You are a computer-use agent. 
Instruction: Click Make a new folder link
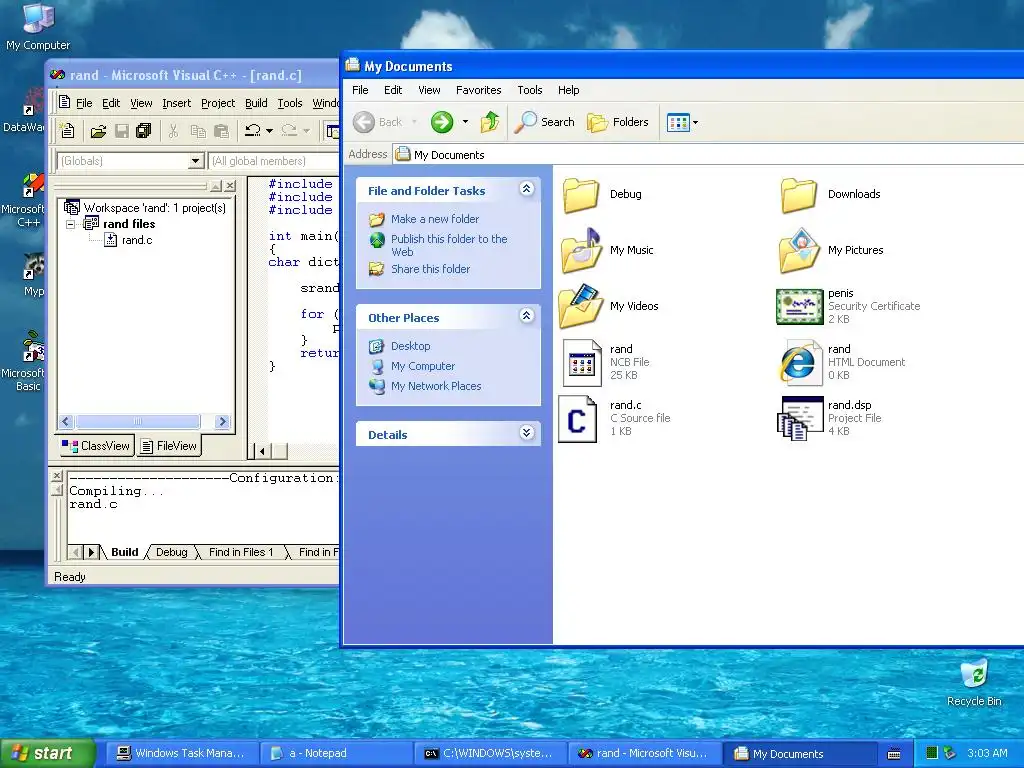click(x=435, y=219)
